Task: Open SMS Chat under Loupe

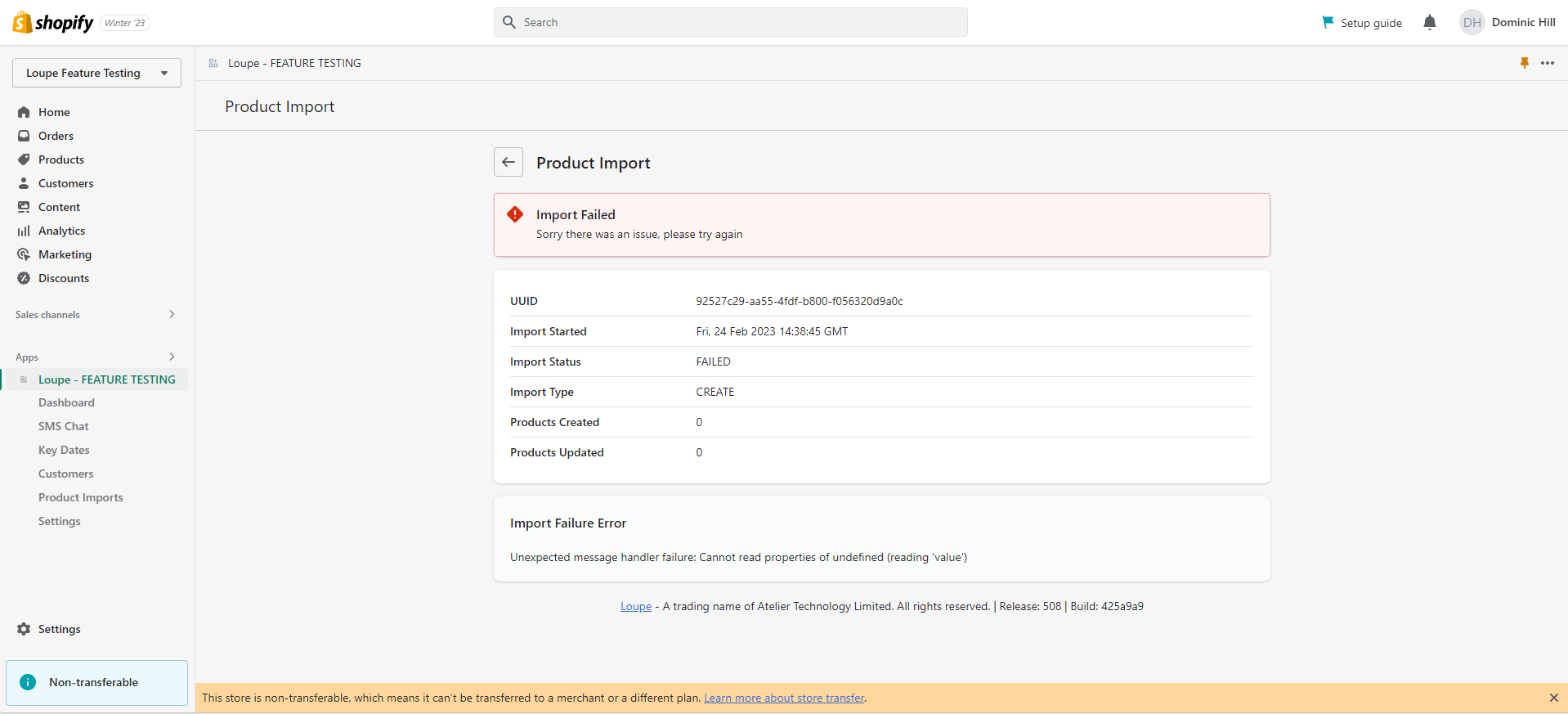Action: click(x=64, y=426)
